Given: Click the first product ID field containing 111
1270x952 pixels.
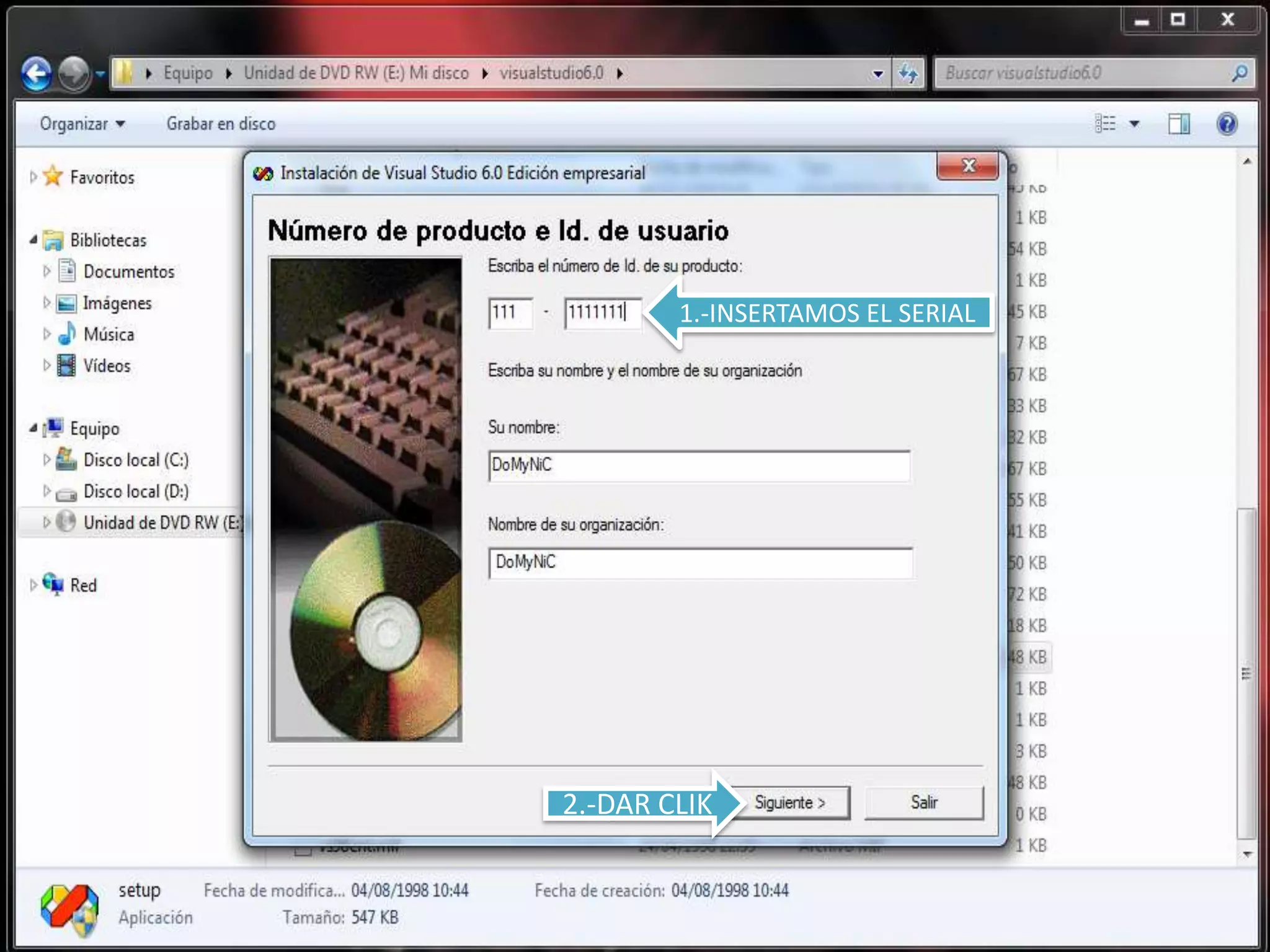Looking at the screenshot, I should pos(510,313).
